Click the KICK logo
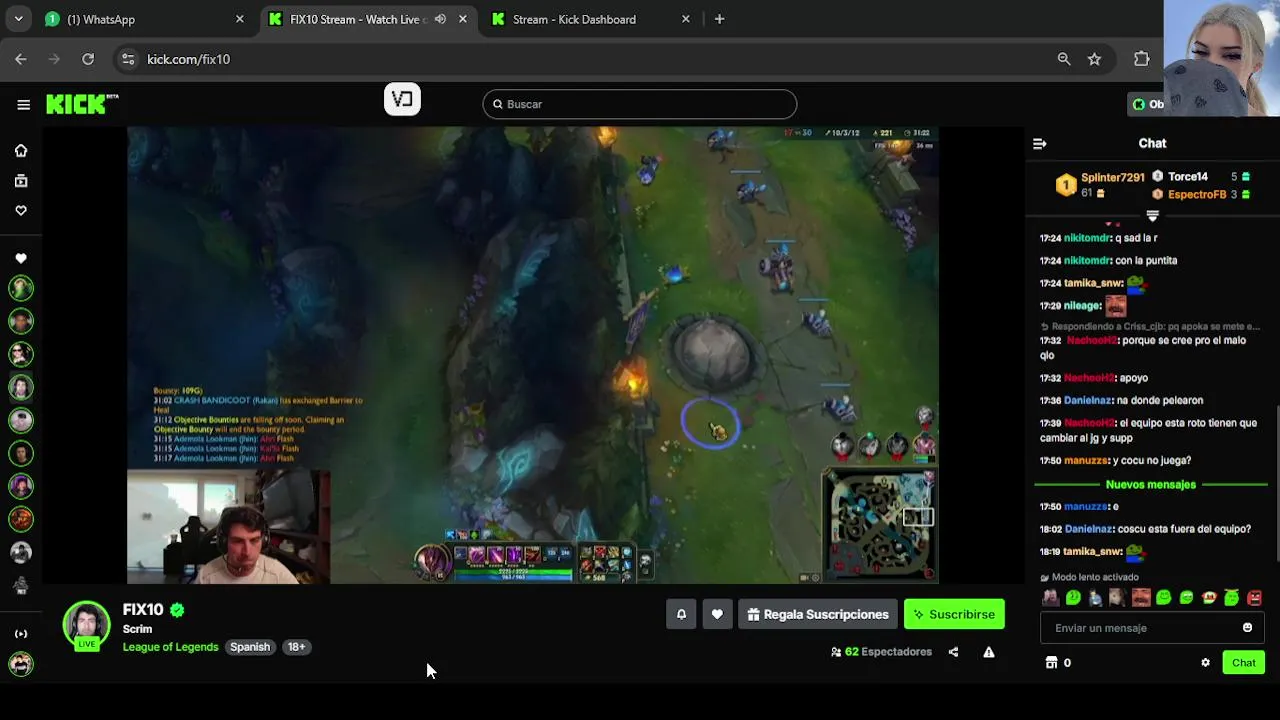The height and width of the screenshot is (720, 1280). point(82,104)
